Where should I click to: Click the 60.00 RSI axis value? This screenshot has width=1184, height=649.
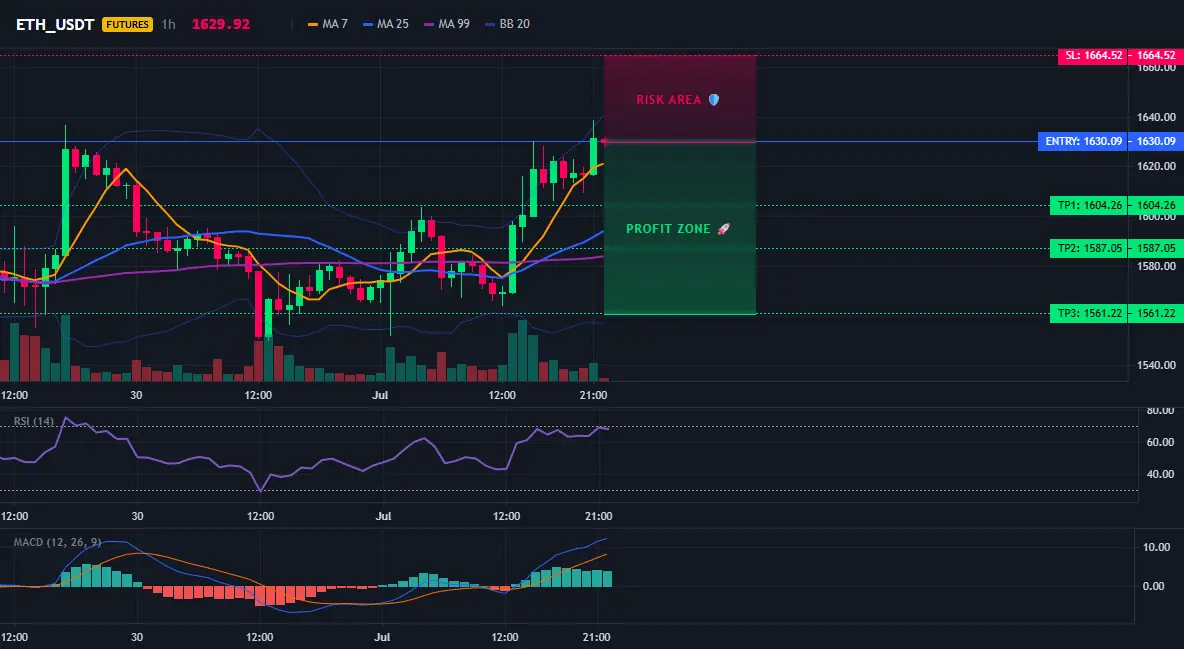1161,442
